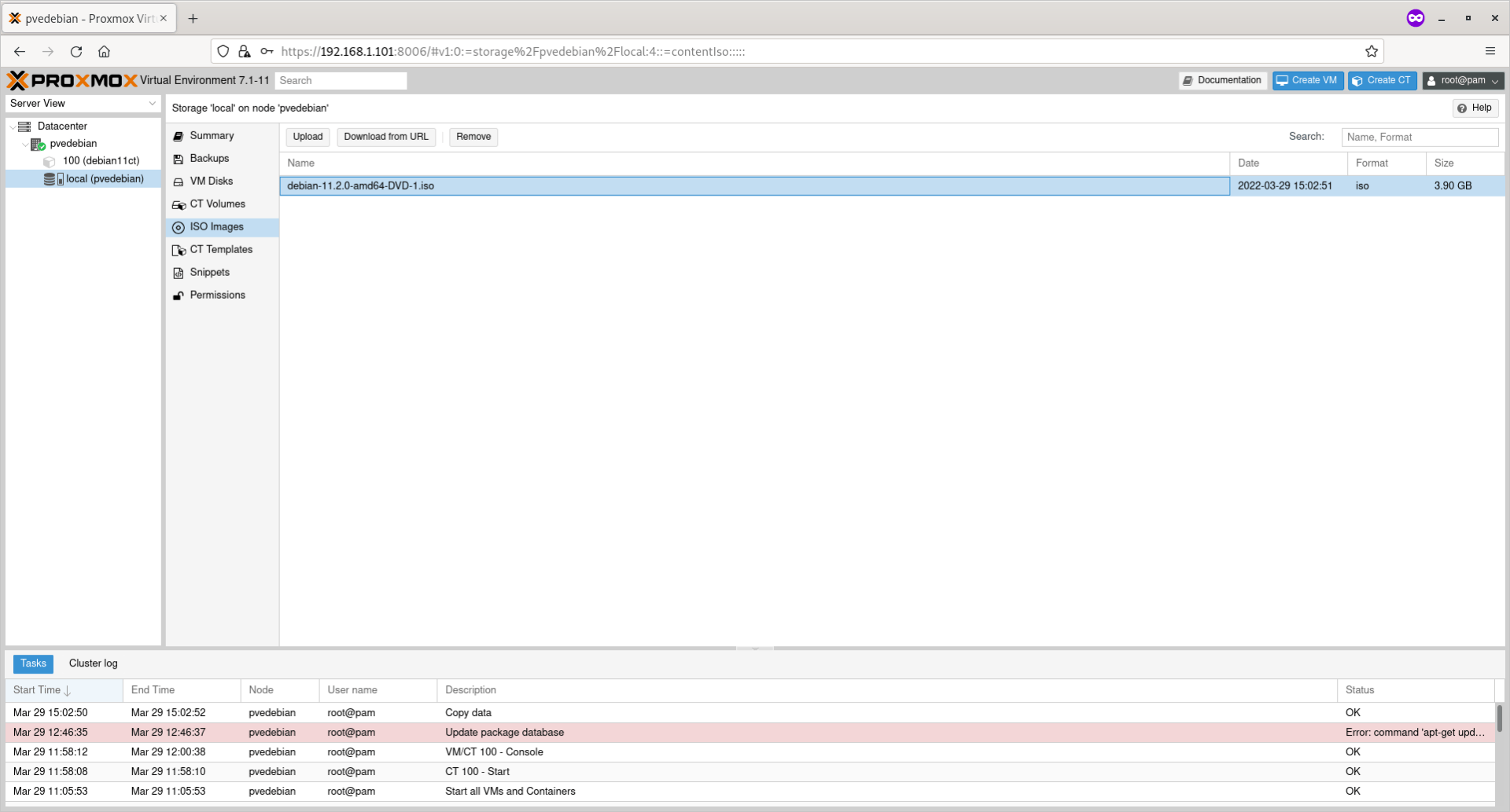Image resolution: width=1510 pixels, height=812 pixels.
Task: Open the Help dialog
Action: click(1475, 108)
